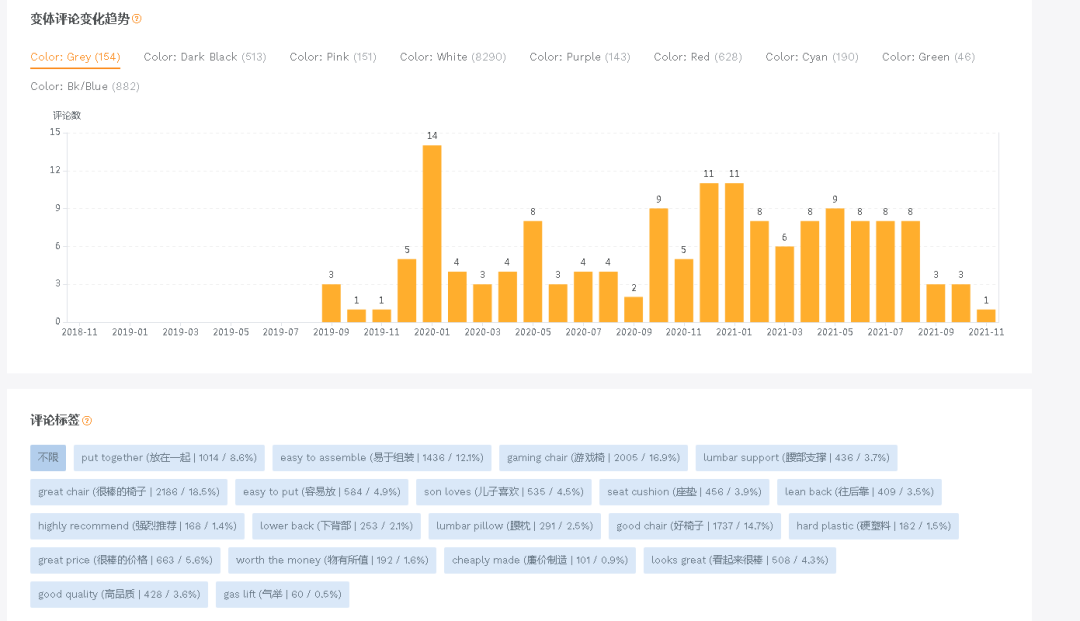1080x621 pixels.
Task: Click the tallest bar with value 14
Action: (x=432, y=233)
